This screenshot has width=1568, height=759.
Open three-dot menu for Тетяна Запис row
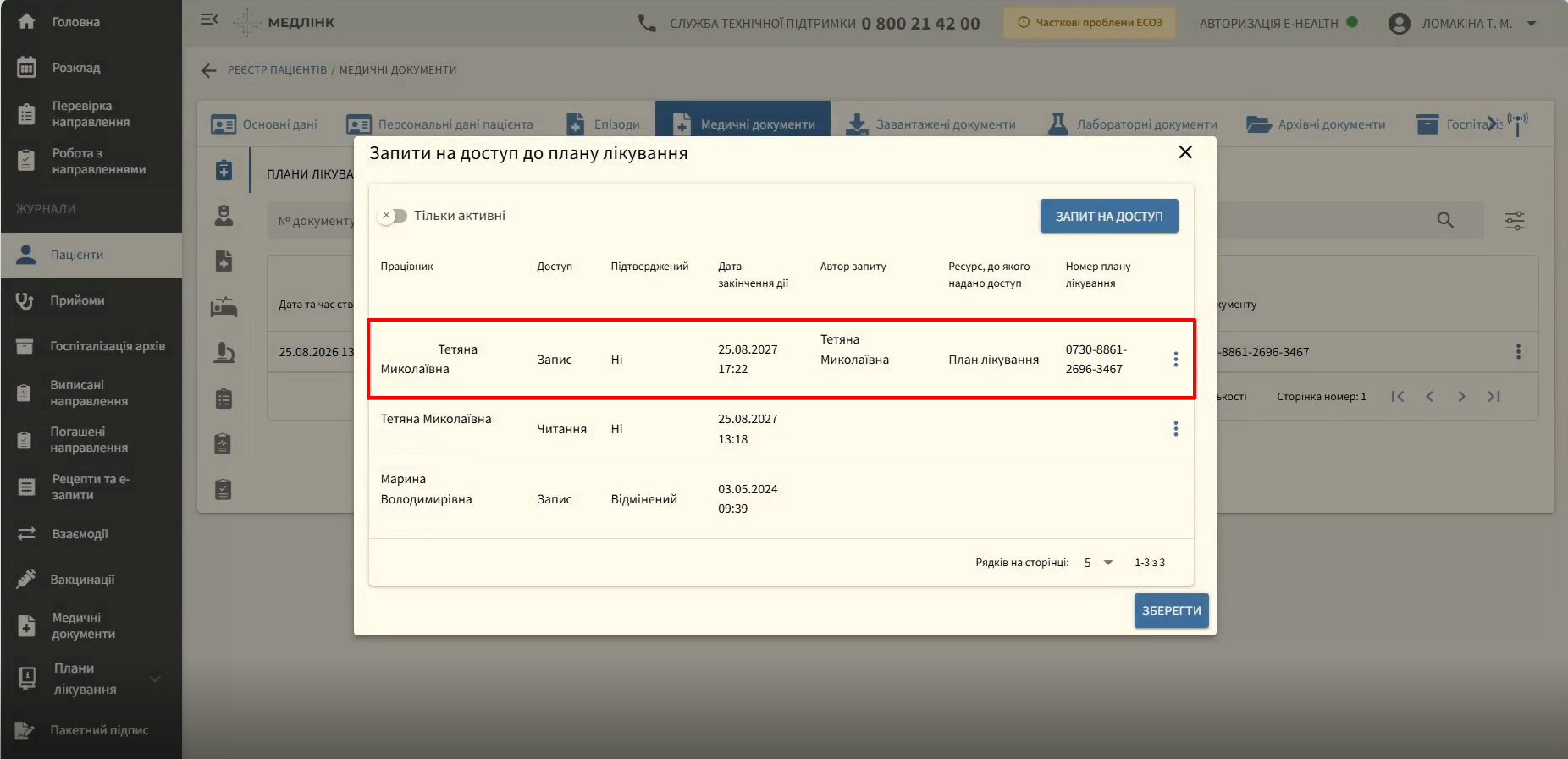click(1175, 360)
